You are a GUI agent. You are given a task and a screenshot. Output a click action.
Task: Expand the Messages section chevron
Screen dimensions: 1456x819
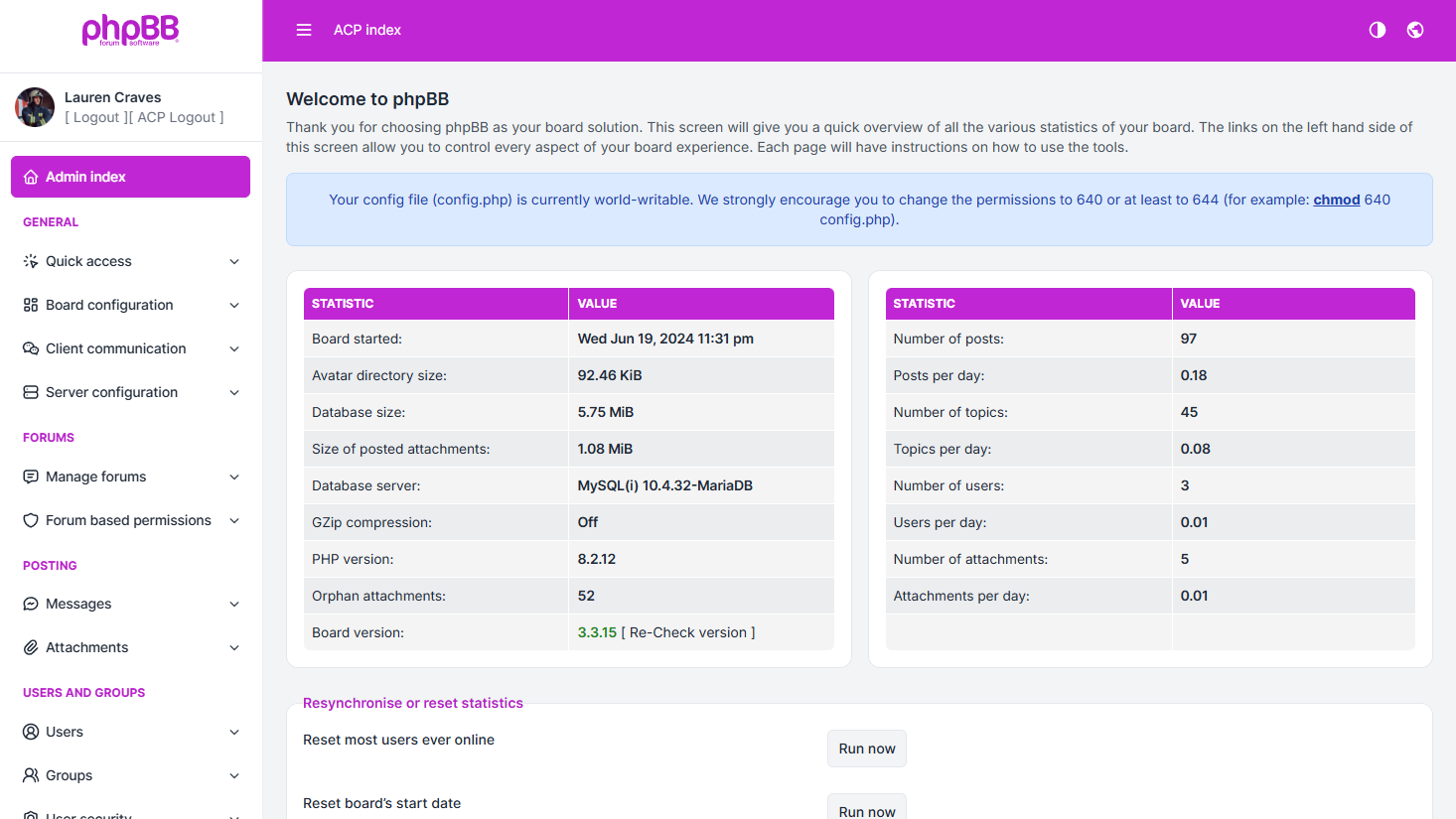(x=234, y=604)
